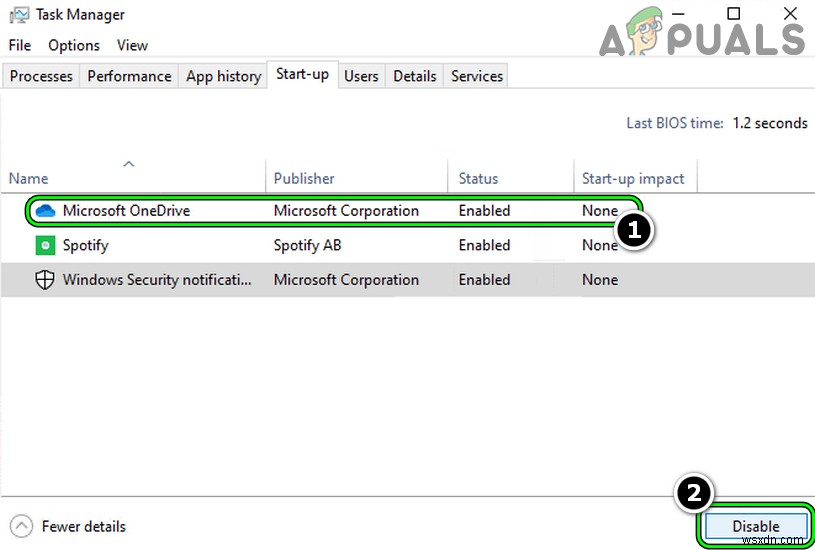Click Enabled status in Windows Security row
815x550 pixels.
tap(484, 280)
